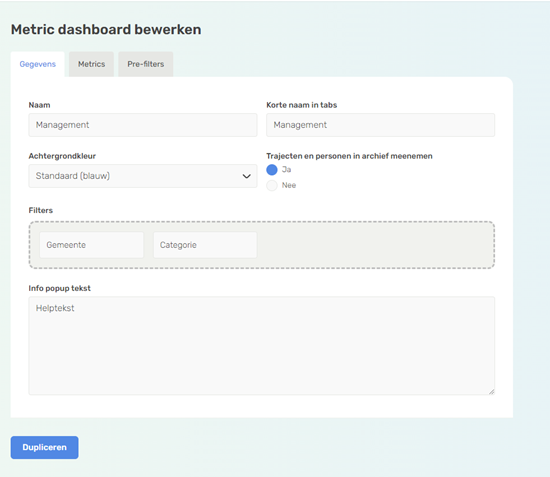The image size is (550, 477).
Task: Click the Dupliceren button
Action: point(45,448)
